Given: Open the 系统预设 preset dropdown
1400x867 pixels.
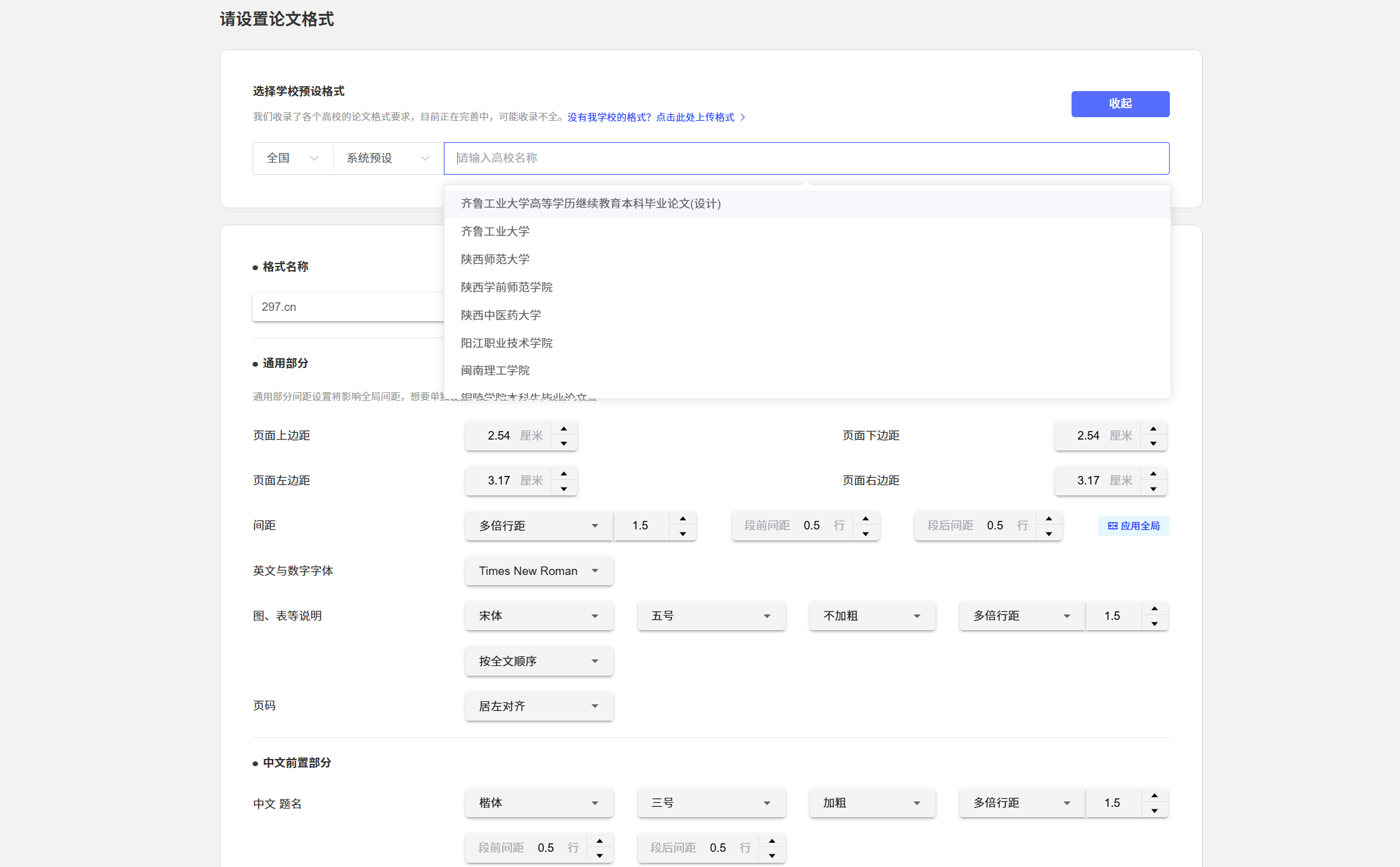Looking at the screenshot, I should tap(387, 158).
